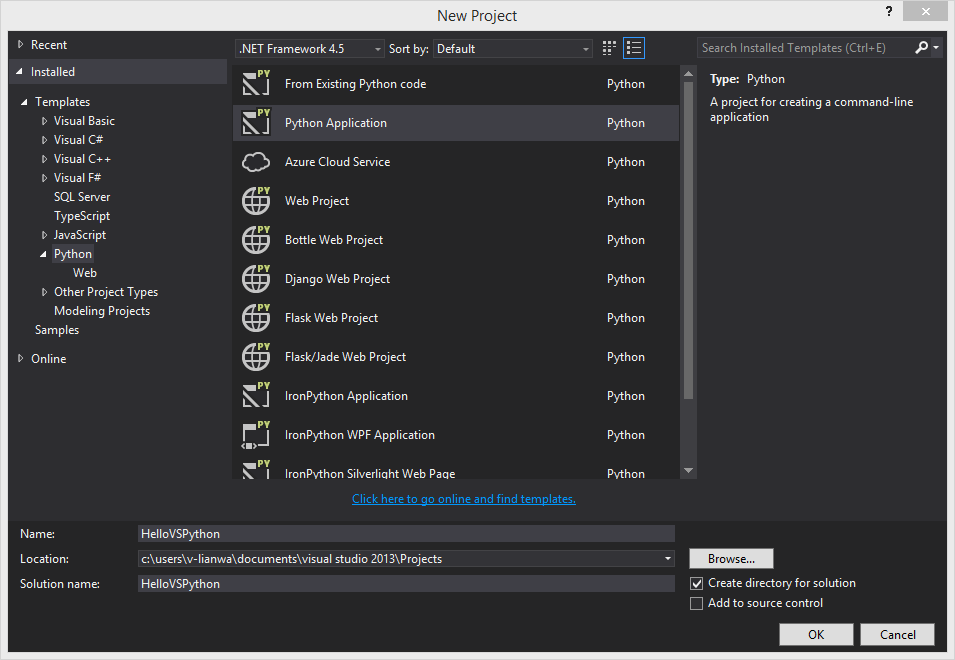Viewport: 955px width, 660px height.
Task: Click the Azure Cloud Service cloud icon
Action: [x=256, y=162]
